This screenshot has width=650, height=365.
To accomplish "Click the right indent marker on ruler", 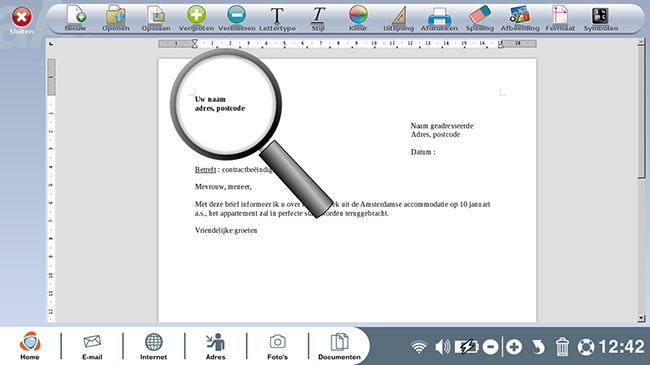I will pyautogui.click(x=501, y=44).
